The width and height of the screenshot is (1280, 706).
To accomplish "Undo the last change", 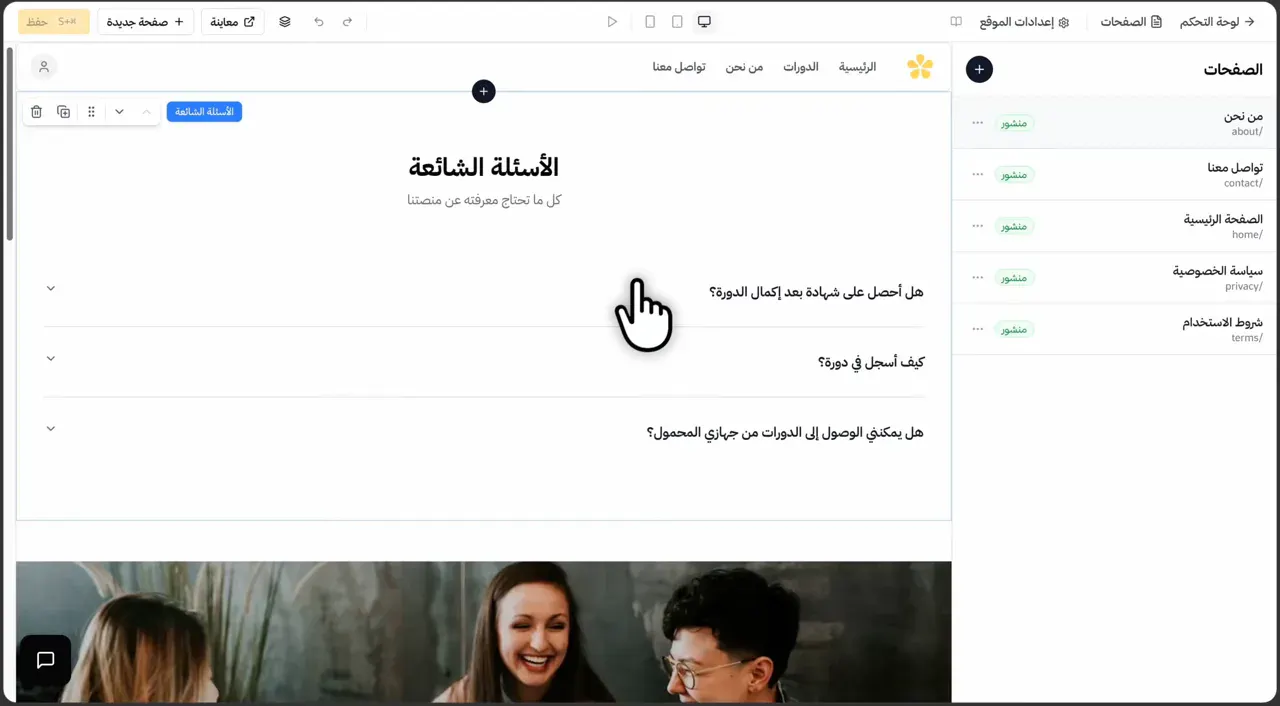I will 319,21.
